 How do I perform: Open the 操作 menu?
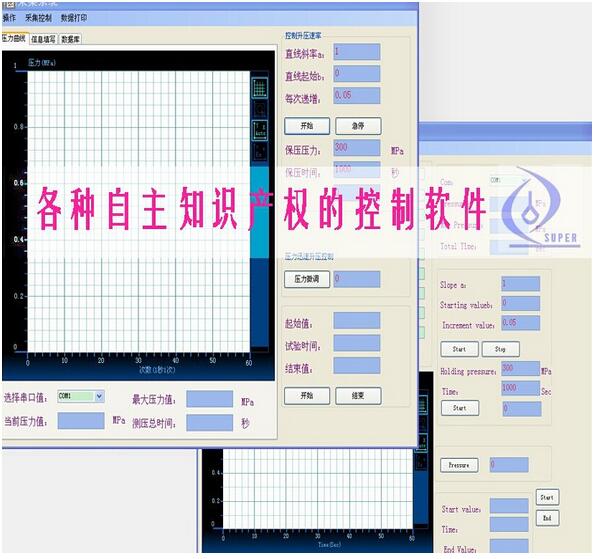(9, 18)
